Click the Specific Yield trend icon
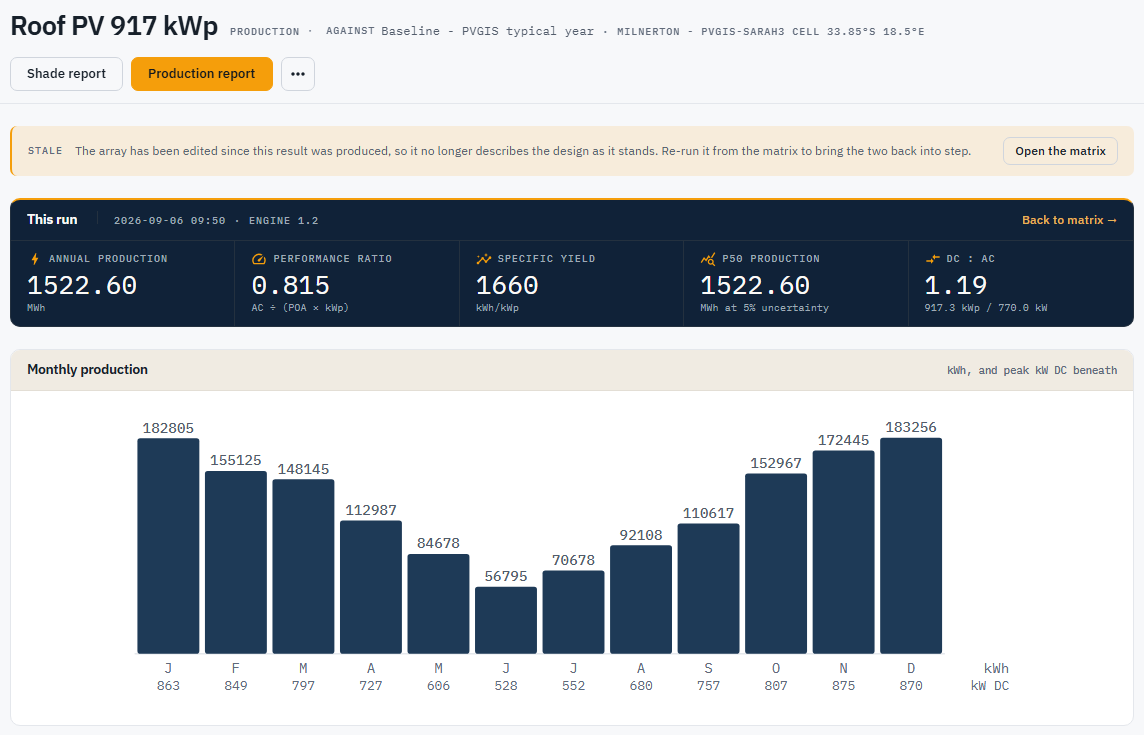1144x735 pixels. click(x=483, y=259)
